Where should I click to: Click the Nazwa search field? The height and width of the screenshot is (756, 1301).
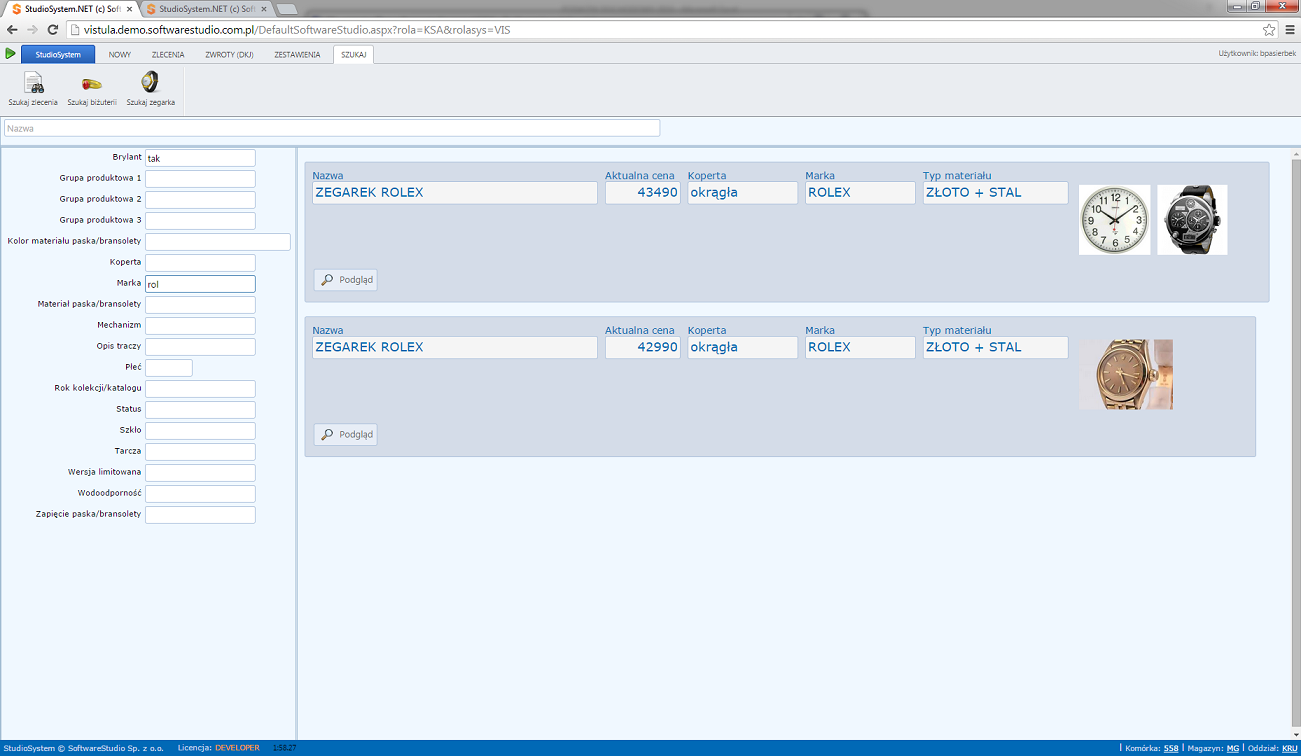click(x=332, y=128)
